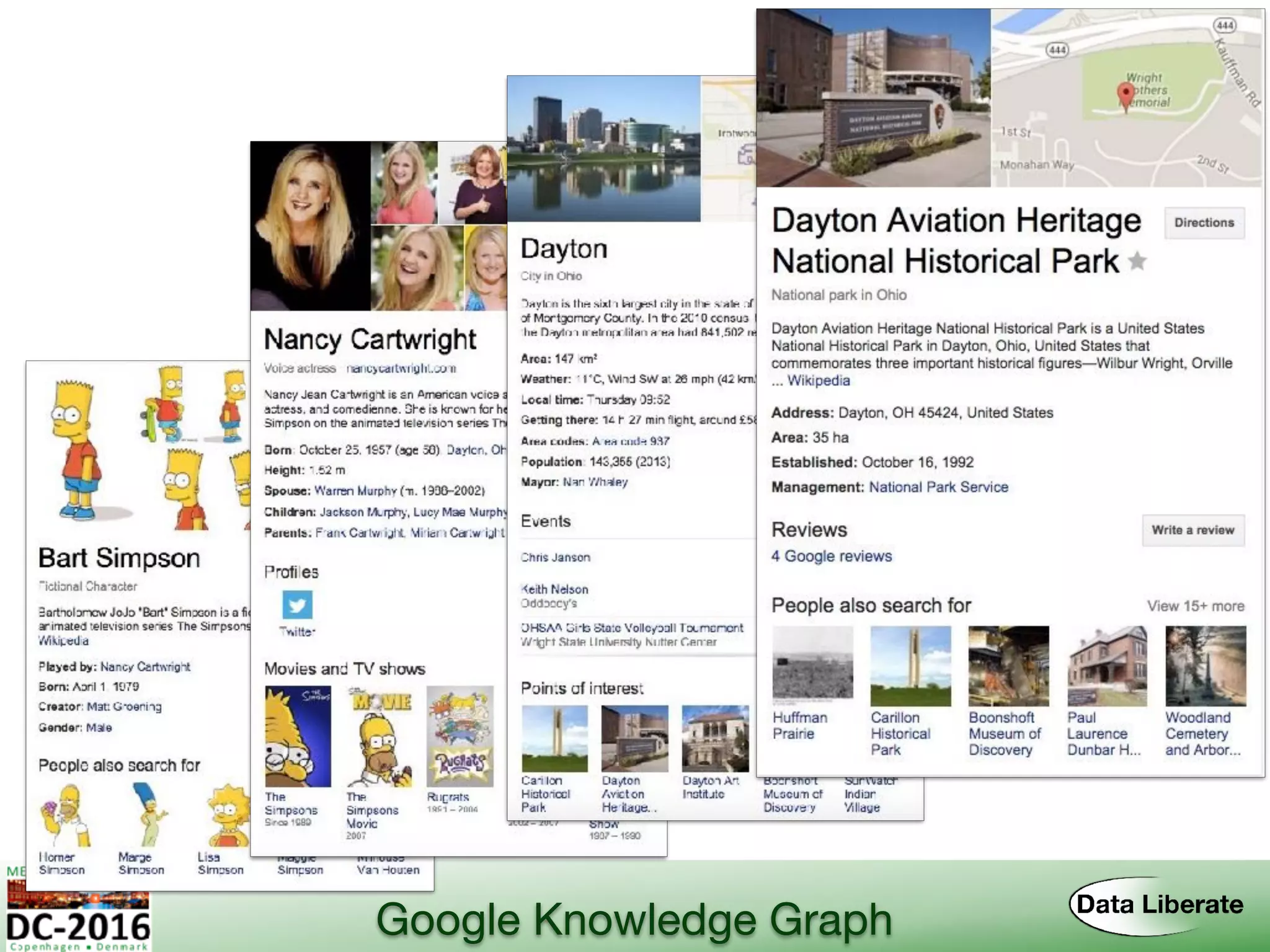
Task: Open the nancycartwright.com website link
Action: pyautogui.click(x=401, y=368)
